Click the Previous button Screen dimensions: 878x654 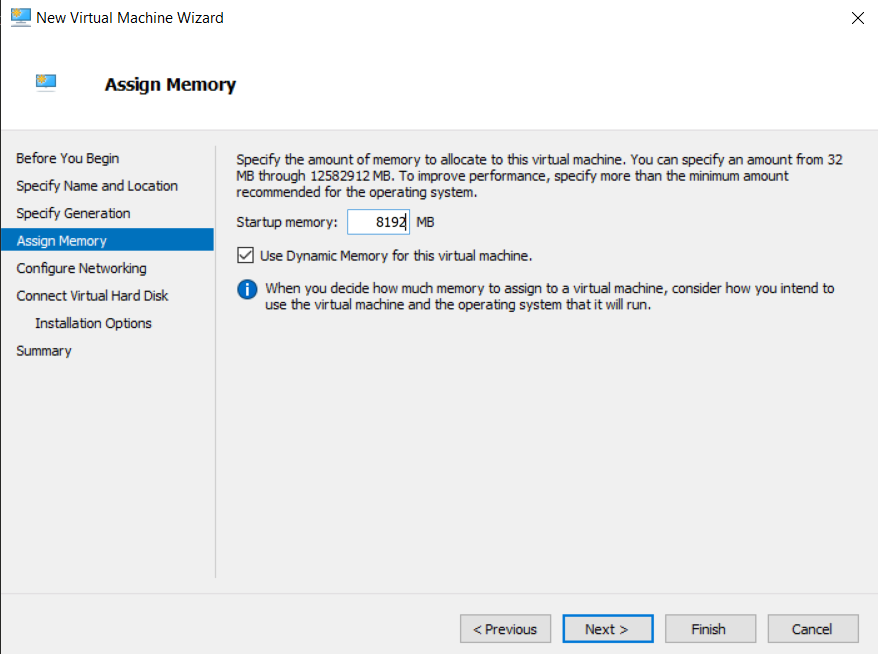click(505, 629)
